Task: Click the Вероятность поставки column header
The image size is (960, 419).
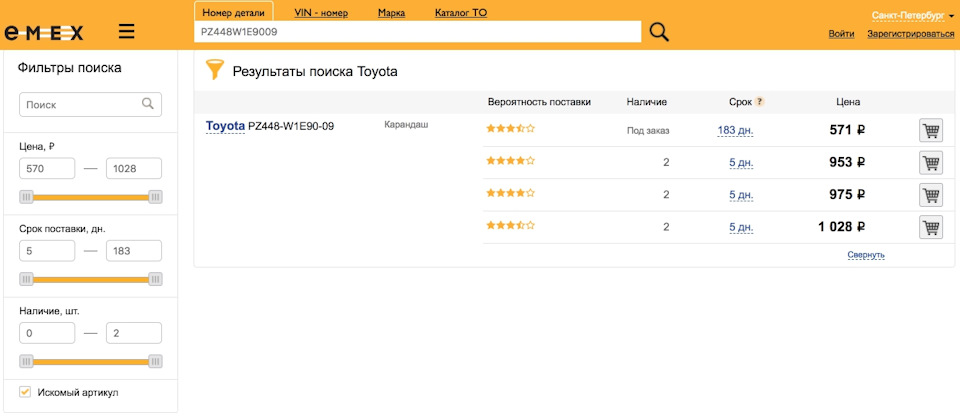Action: pos(539,102)
